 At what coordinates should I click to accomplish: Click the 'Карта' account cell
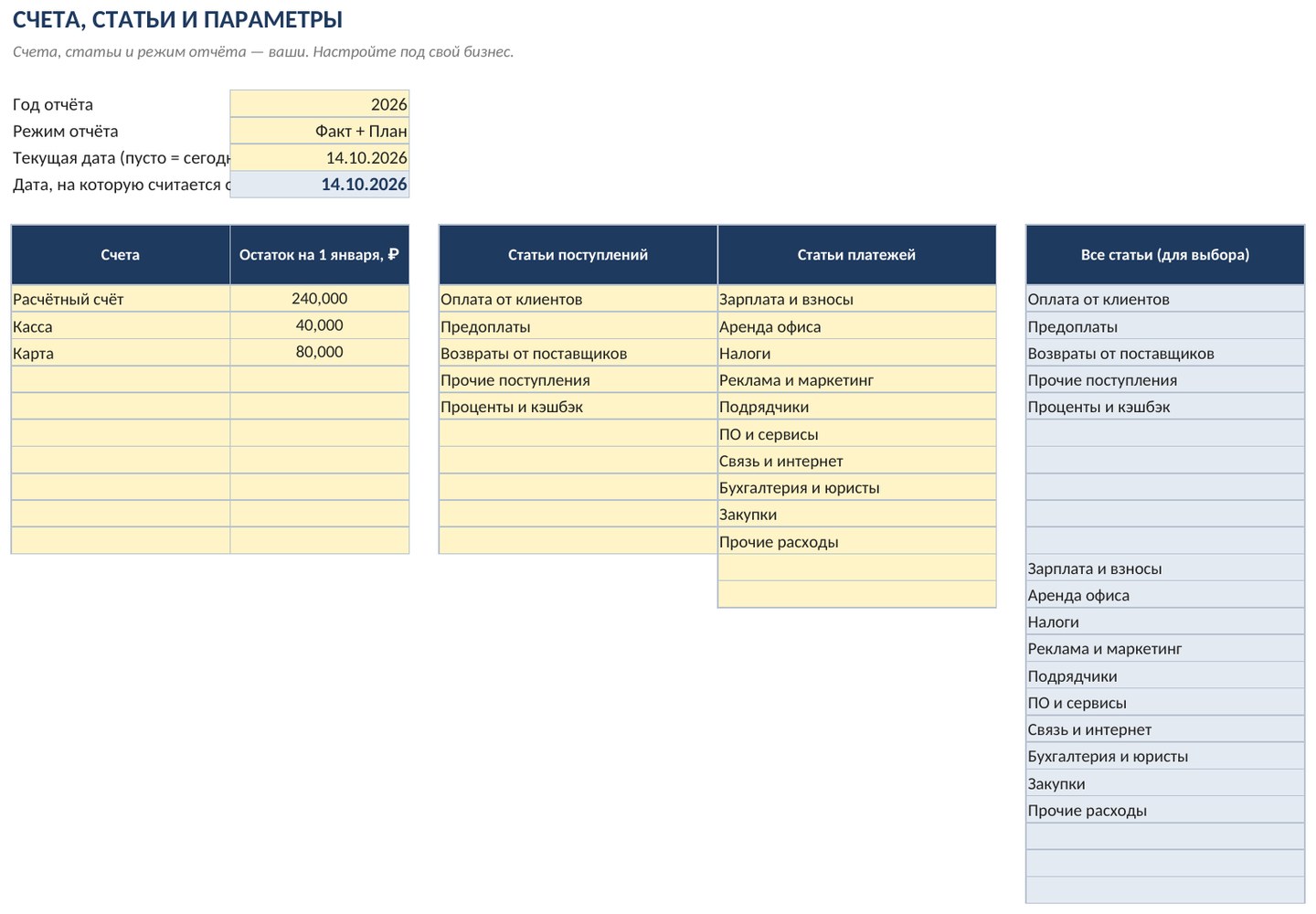tap(121, 353)
